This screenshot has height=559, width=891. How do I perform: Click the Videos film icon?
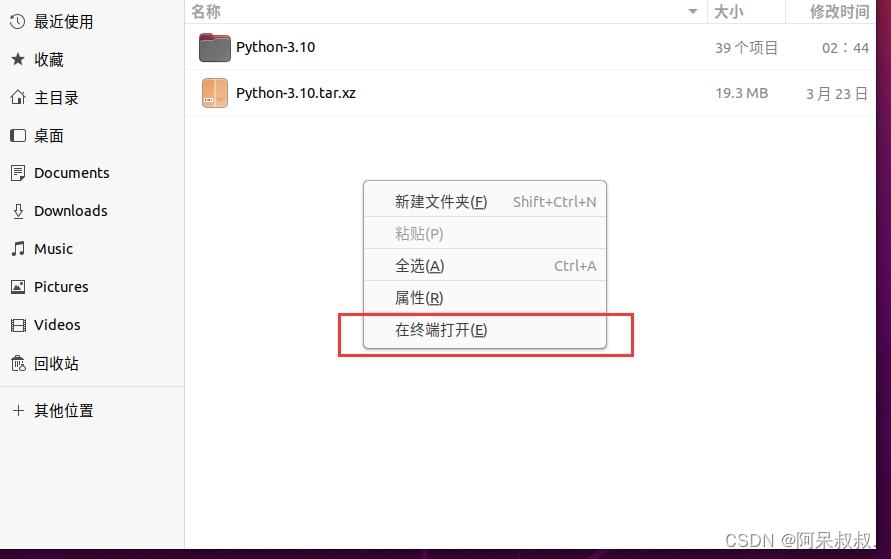(x=18, y=325)
